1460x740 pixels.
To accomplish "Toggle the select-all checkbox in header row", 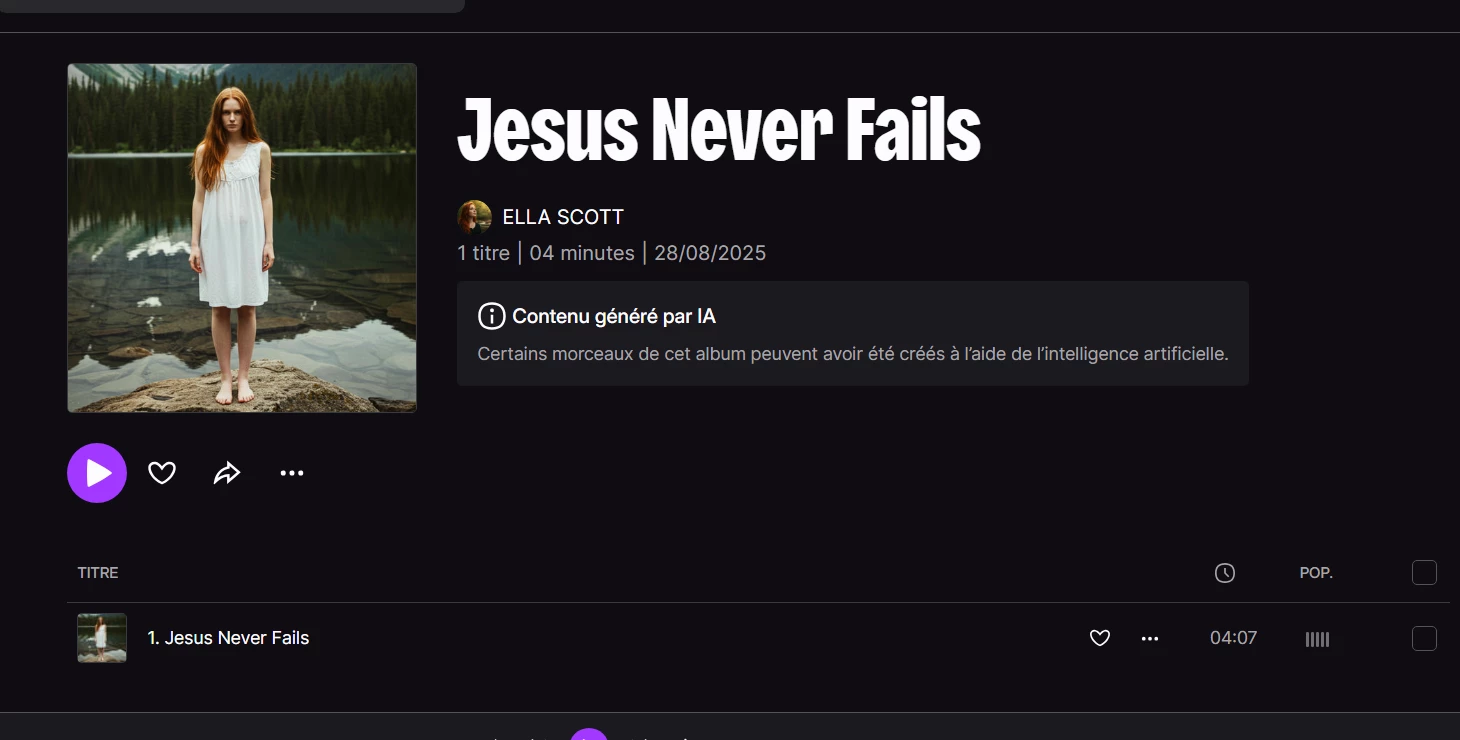I will pyautogui.click(x=1424, y=573).
